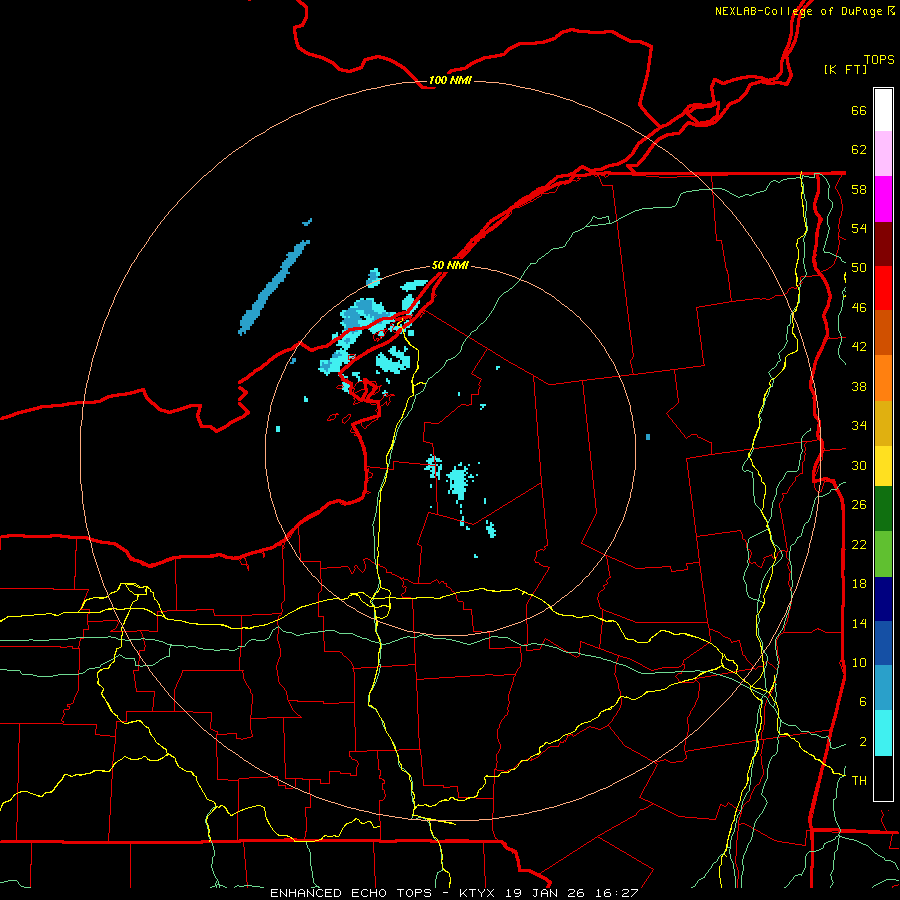The image size is (900, 900).
Task: Pick the navy blue legend swatch
Action: [883, 599]
